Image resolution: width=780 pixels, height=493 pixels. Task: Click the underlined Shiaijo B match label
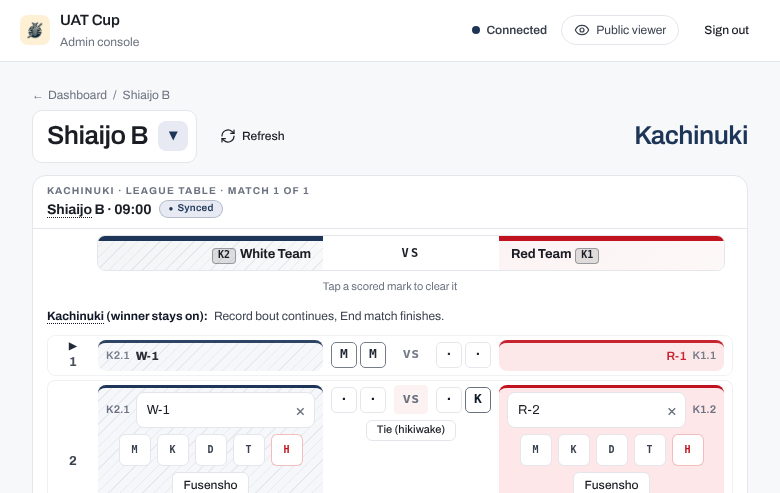point(70,209)
